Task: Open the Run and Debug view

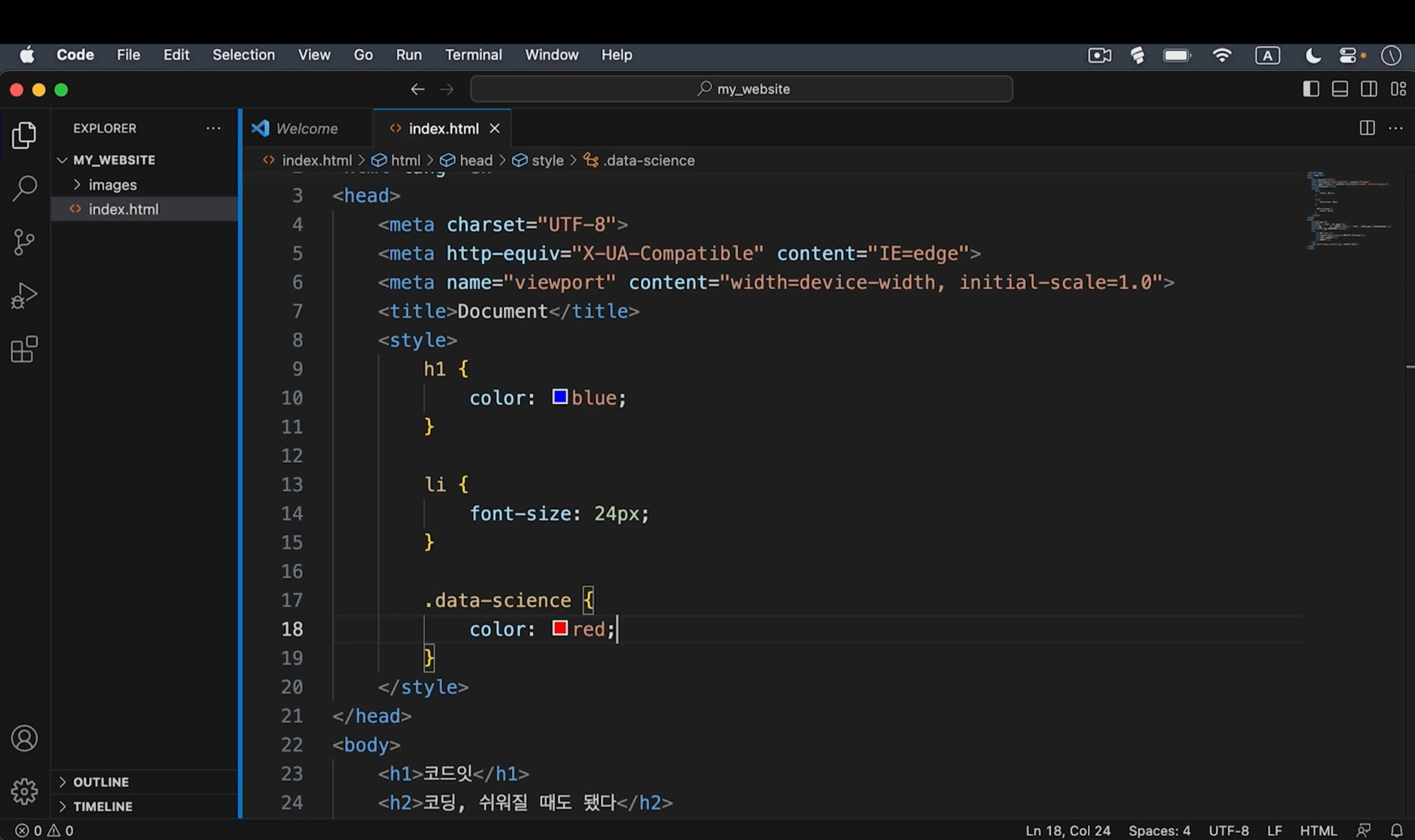Action: coord(24,296)
